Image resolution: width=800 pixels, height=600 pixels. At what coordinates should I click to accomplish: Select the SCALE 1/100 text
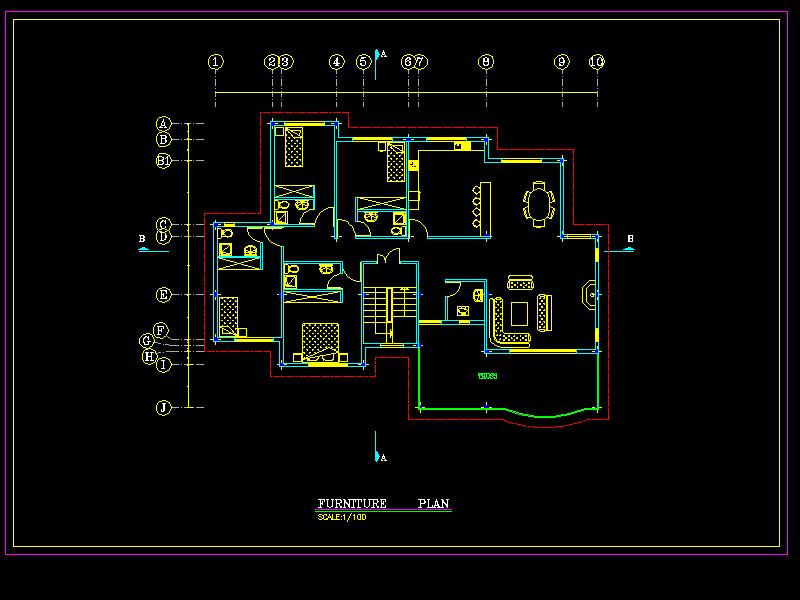[x=342, y=517]
